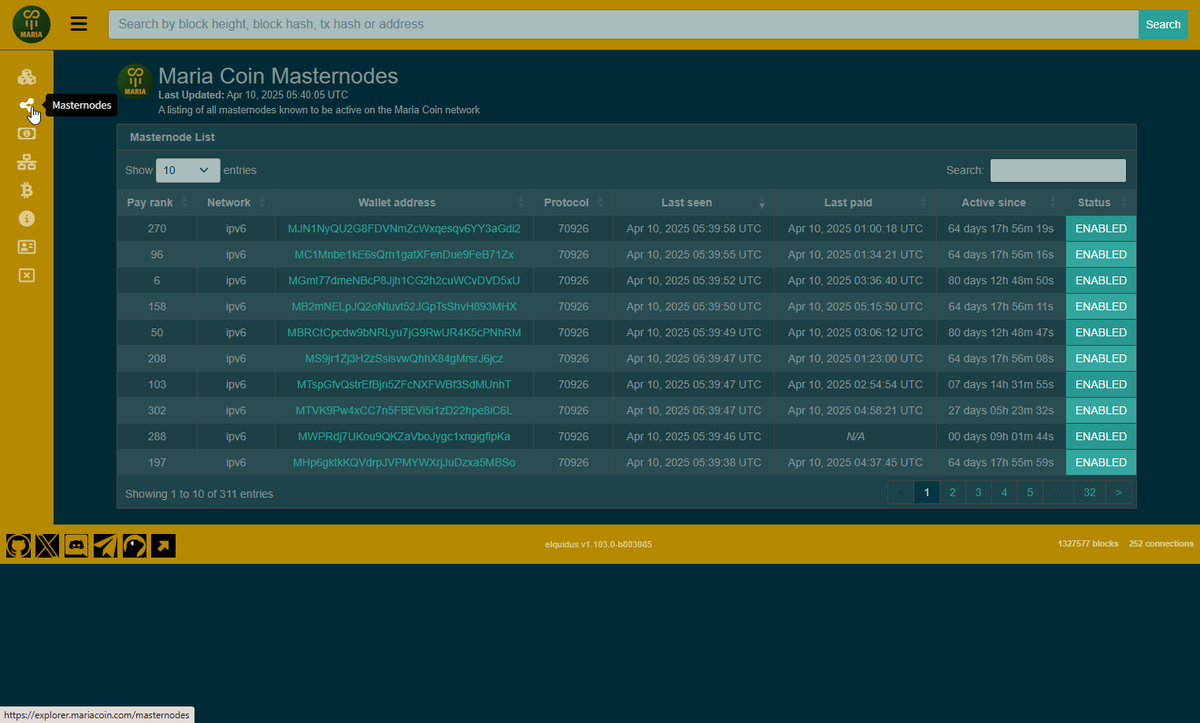Click '00 days 09h 01m 44s' active since
Screen dimensions: 1200x723
pos(1001,436)
